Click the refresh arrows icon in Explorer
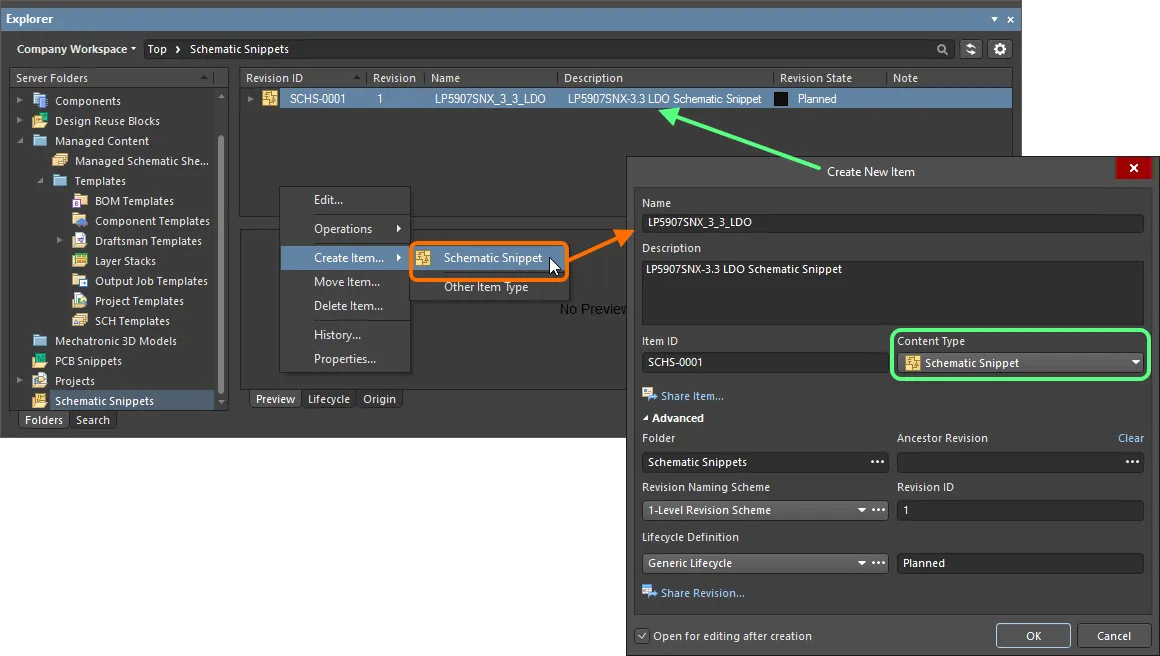 coord(971,49)
